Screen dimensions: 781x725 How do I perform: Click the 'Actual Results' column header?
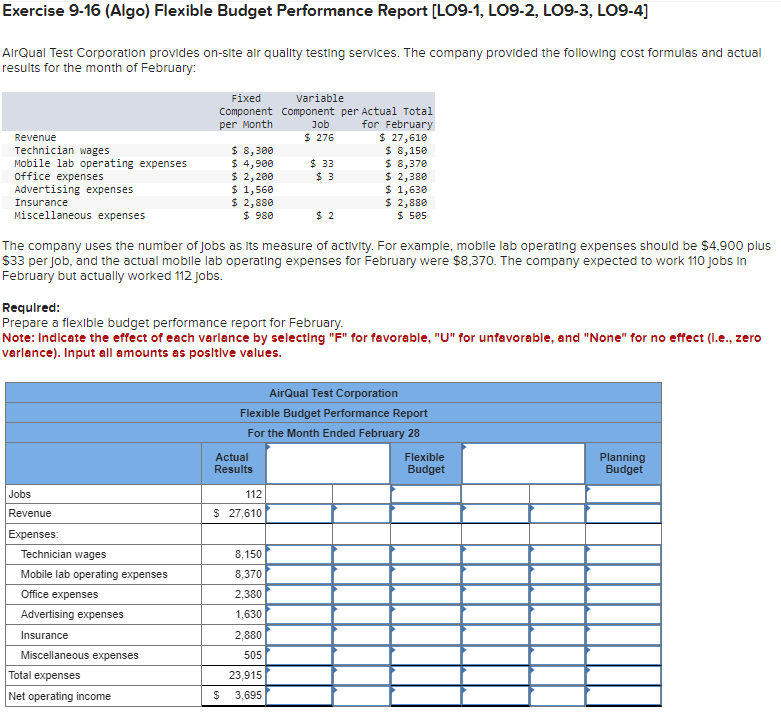pyautogui.click(x=233, y=463)
